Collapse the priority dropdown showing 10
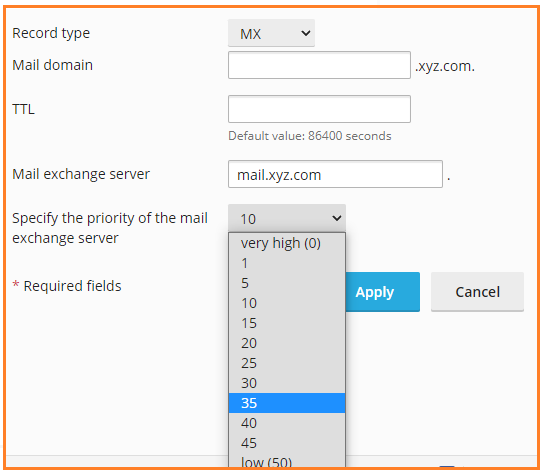 coord(287,218)
